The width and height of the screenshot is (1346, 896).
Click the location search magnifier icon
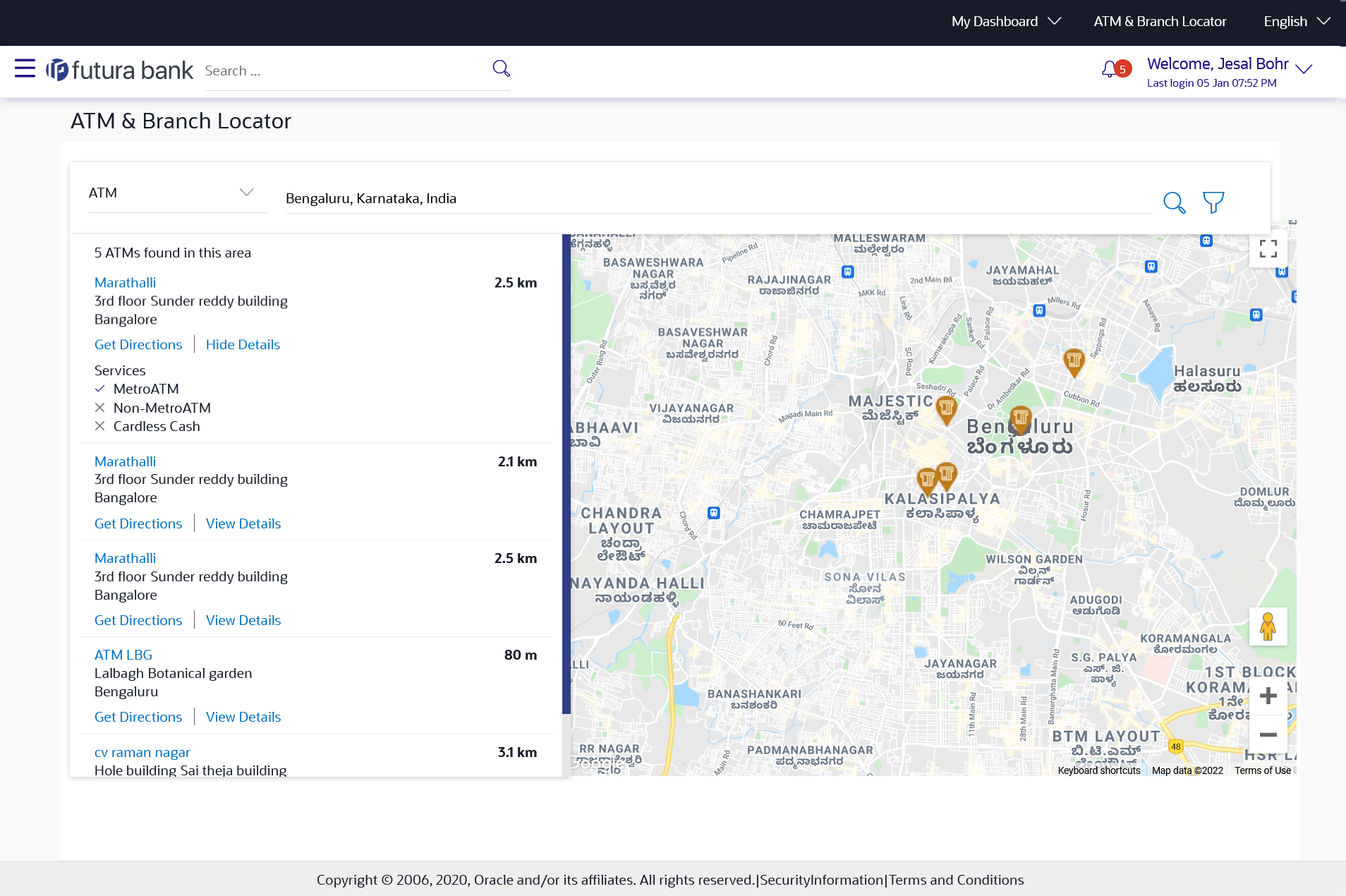point(1174,202)
